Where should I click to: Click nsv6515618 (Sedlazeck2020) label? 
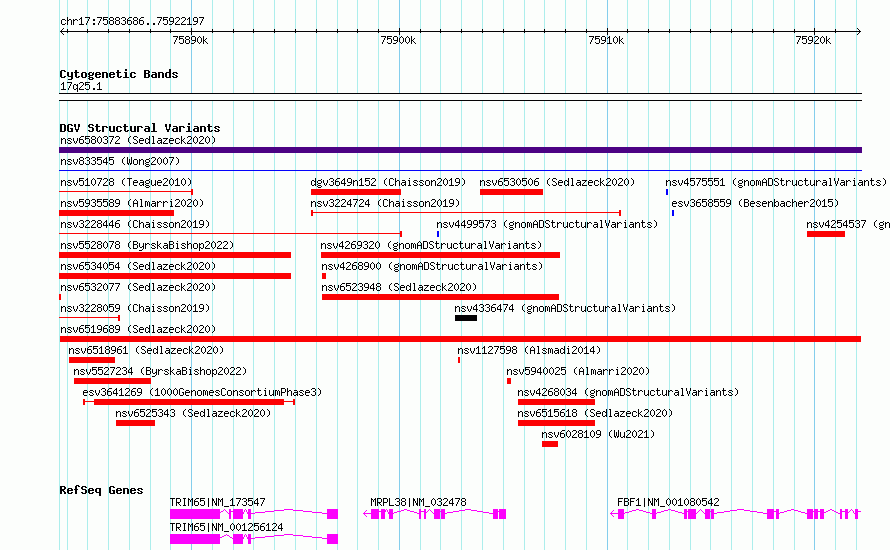(595, 413)
